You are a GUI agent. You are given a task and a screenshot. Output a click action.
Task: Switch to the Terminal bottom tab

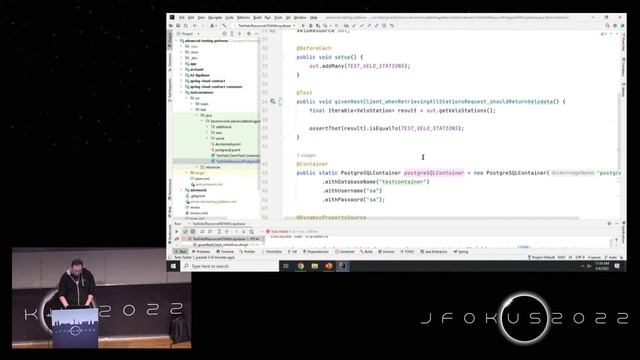click(x=224, y=251)
